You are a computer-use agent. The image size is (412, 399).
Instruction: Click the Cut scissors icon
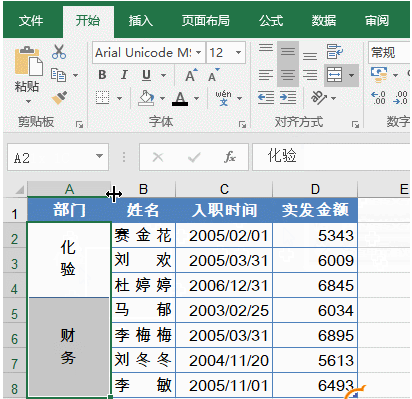pos(59,52)
